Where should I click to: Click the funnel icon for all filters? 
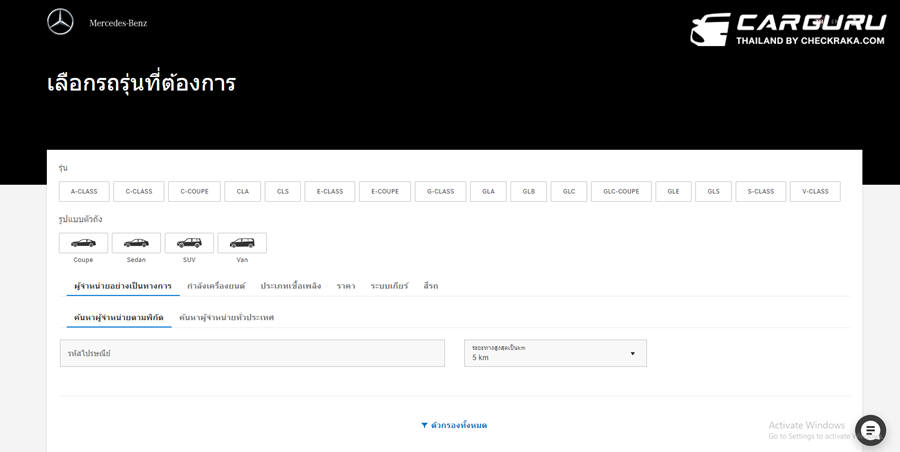click(x=424, y=426)
